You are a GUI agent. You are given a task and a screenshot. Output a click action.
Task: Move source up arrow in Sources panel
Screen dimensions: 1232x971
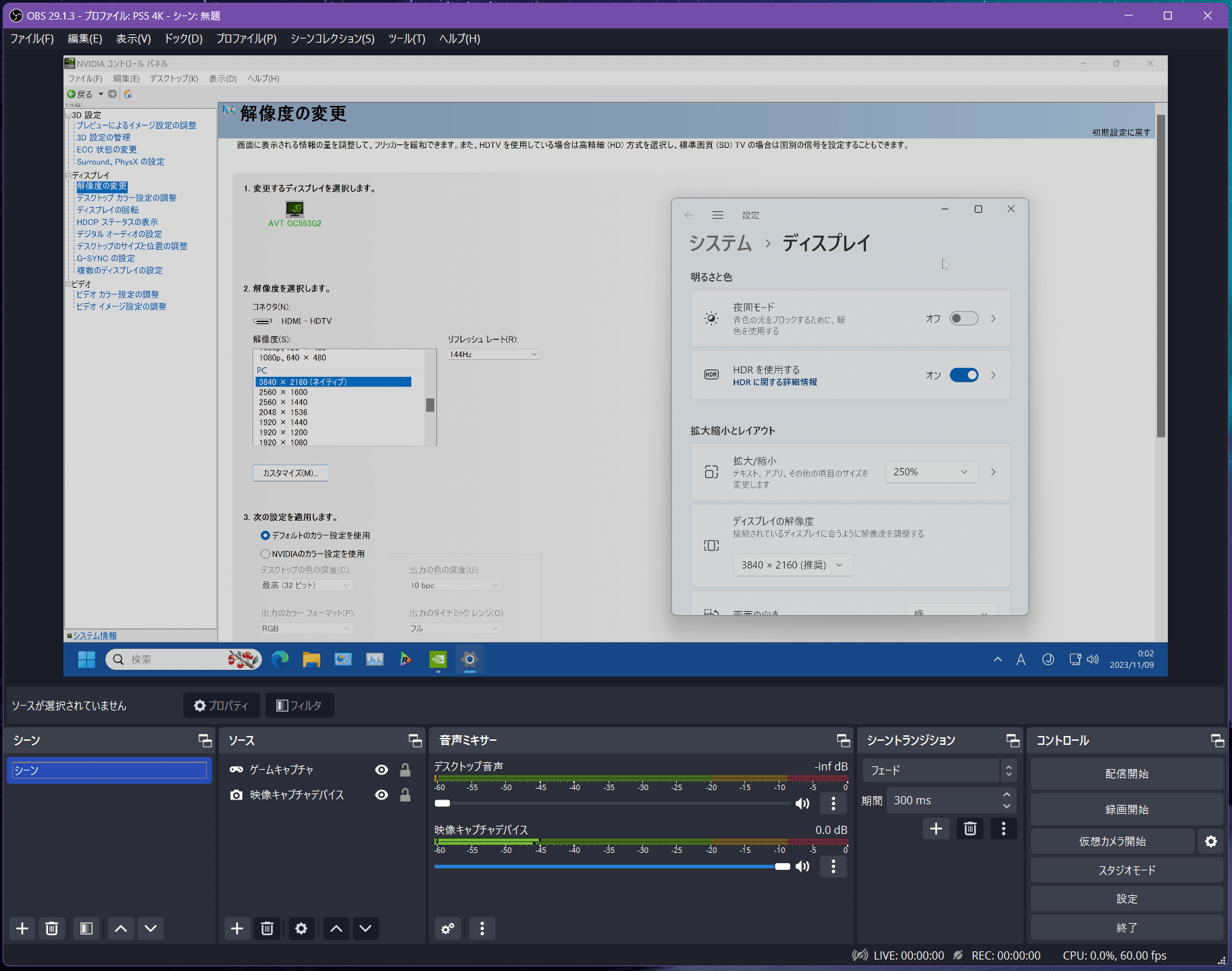click(x=336, y=928)
